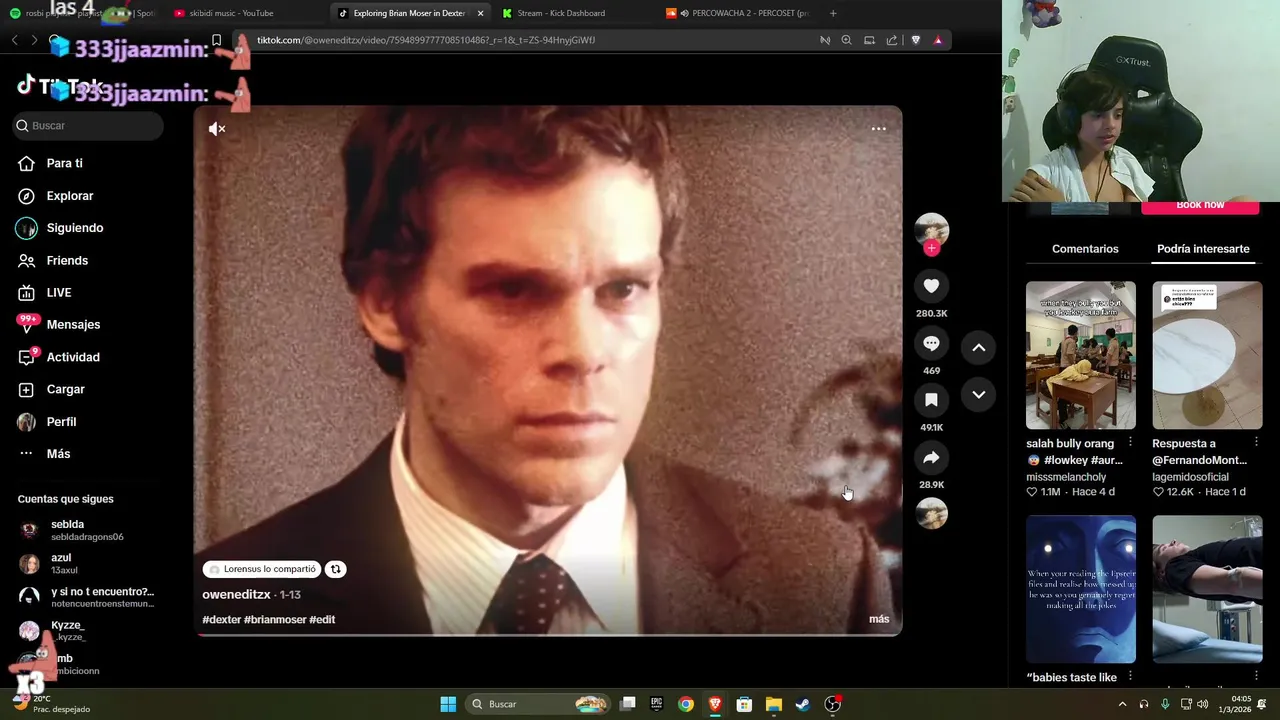
Task: Open the spinning music disc icon
Action: [x=931, y=513]
